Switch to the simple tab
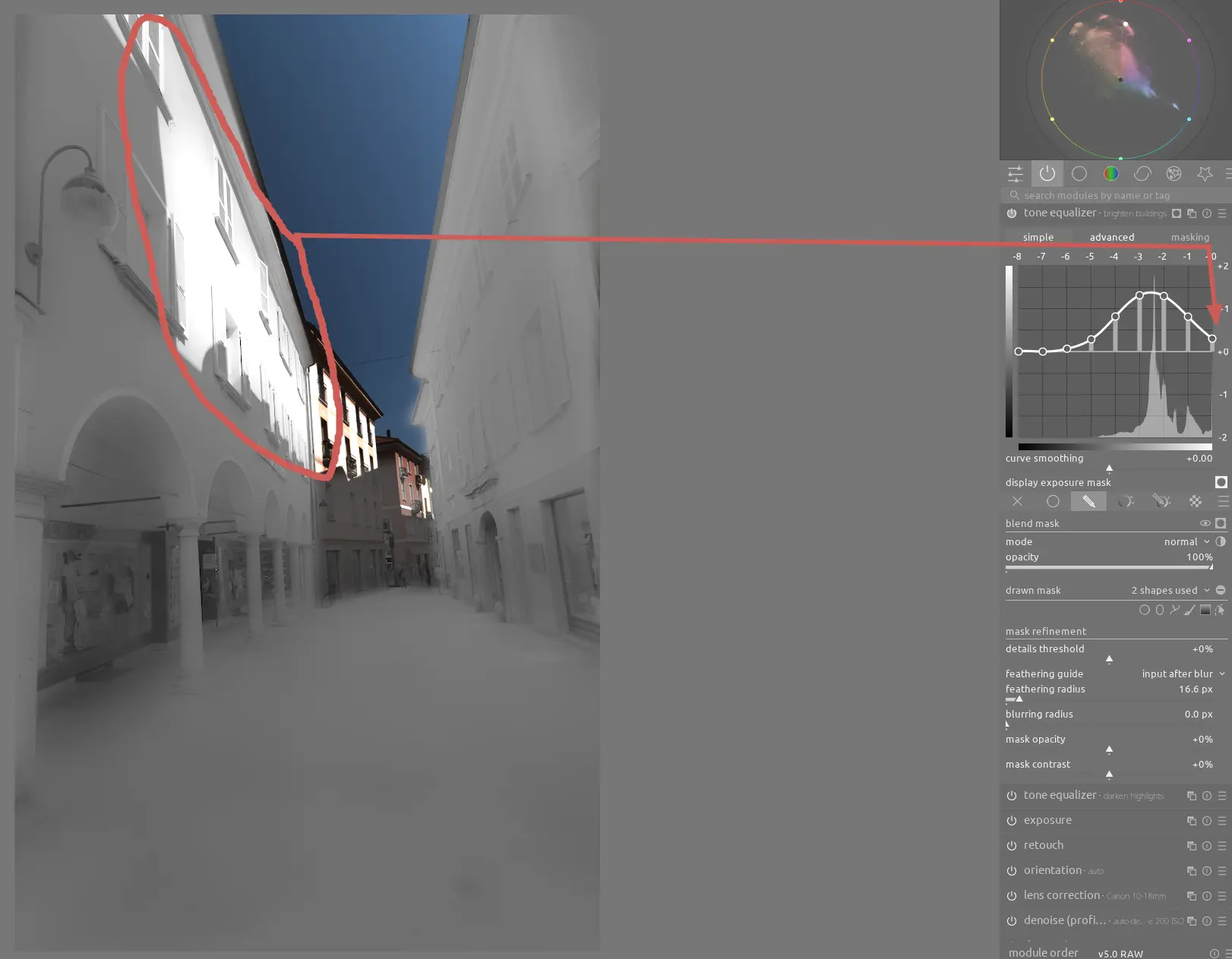Viewport: 1232px width, 959px height. (x=1038, y=237)
